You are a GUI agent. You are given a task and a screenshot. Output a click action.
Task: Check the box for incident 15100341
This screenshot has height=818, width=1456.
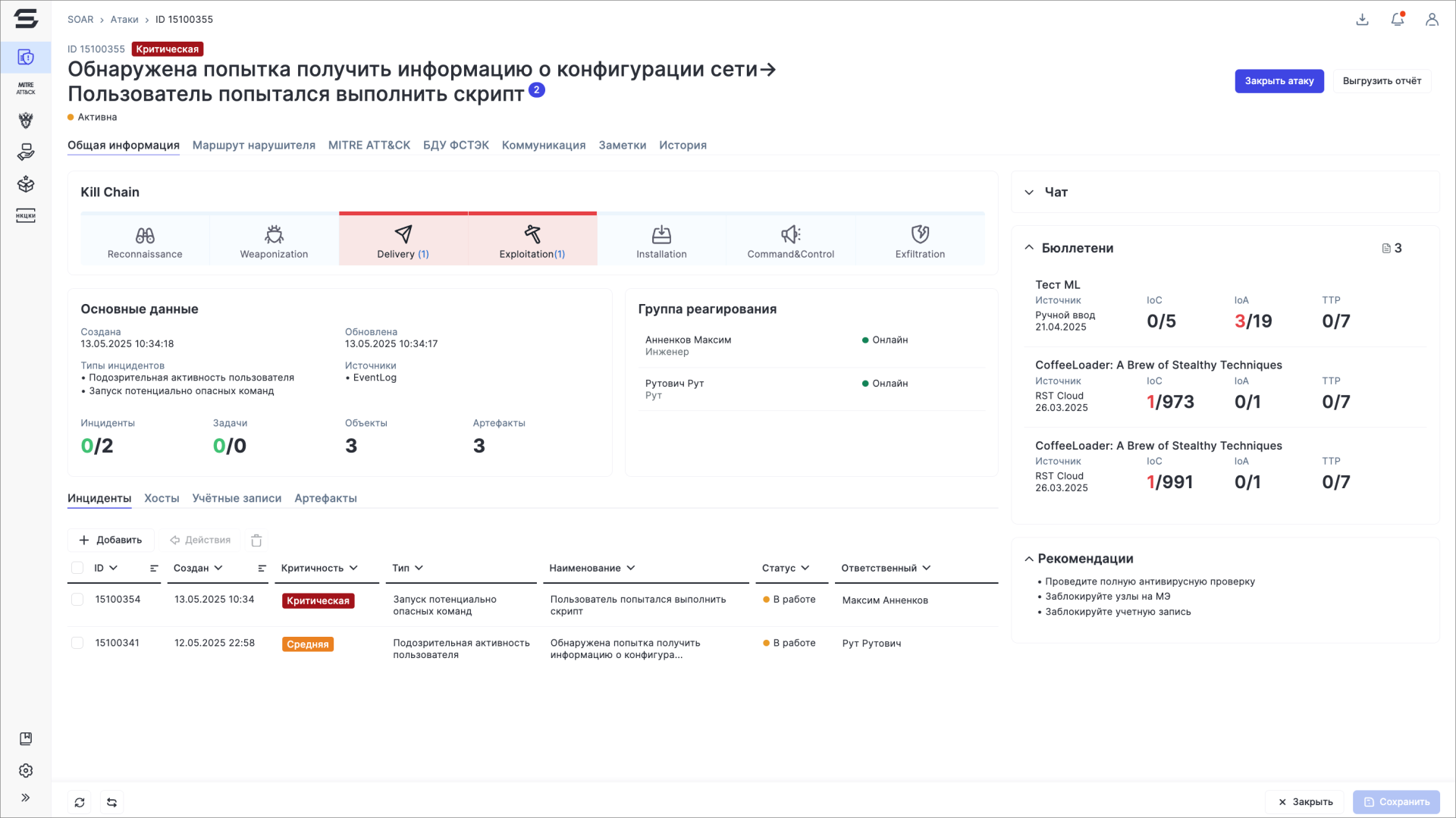[x=77, y=643]
